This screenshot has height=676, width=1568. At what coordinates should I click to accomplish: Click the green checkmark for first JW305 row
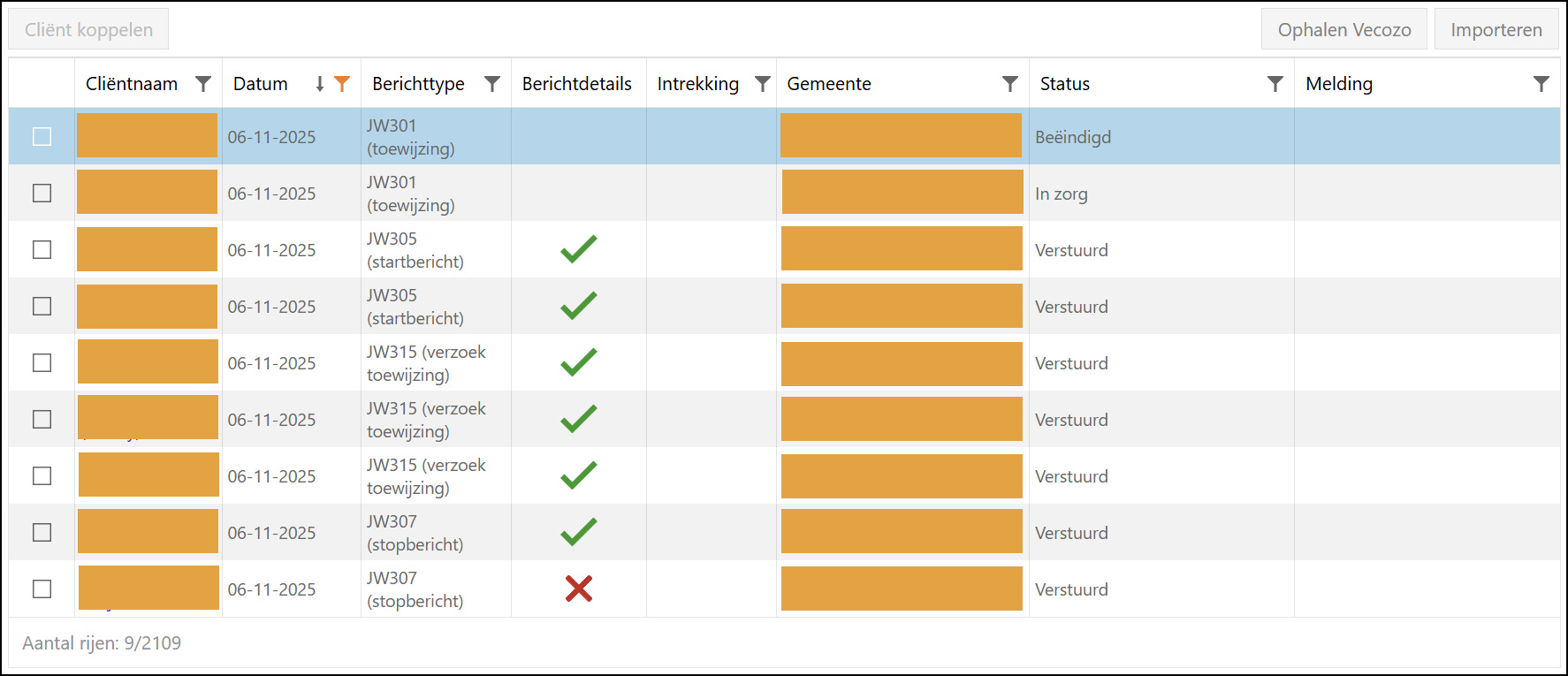[579, 249]
